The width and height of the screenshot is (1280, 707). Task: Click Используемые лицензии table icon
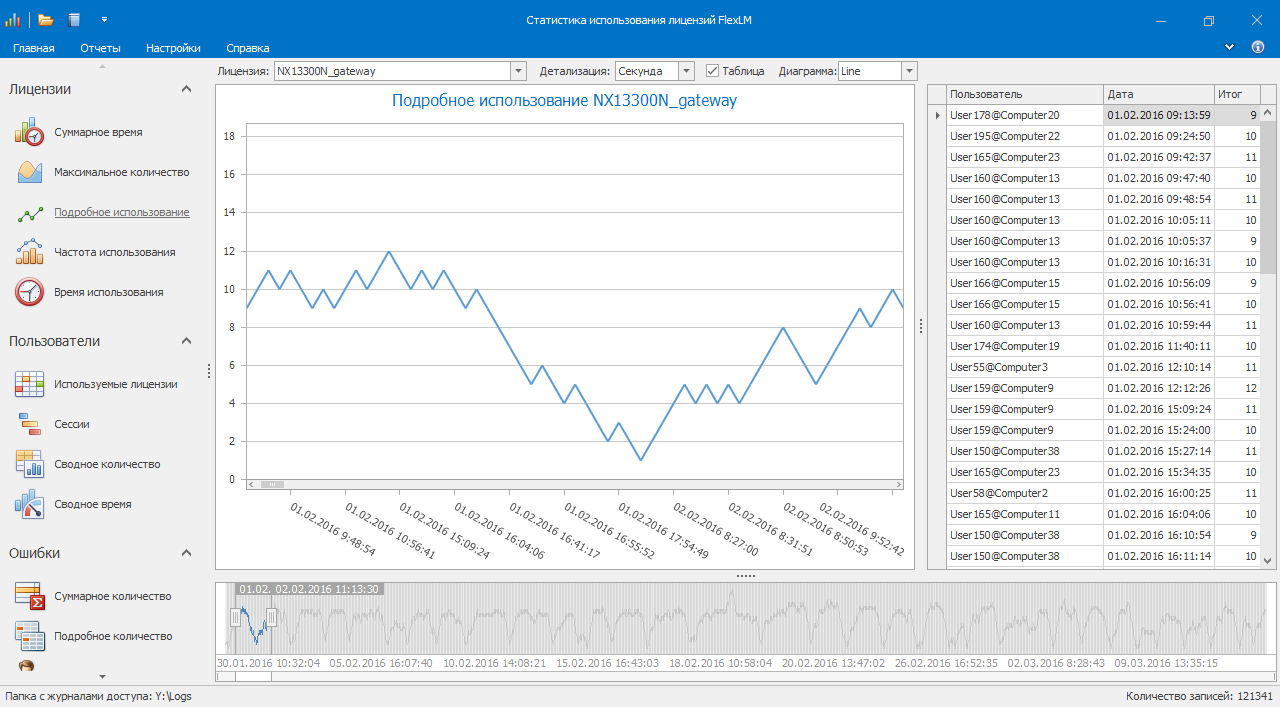tap(30, 384)
